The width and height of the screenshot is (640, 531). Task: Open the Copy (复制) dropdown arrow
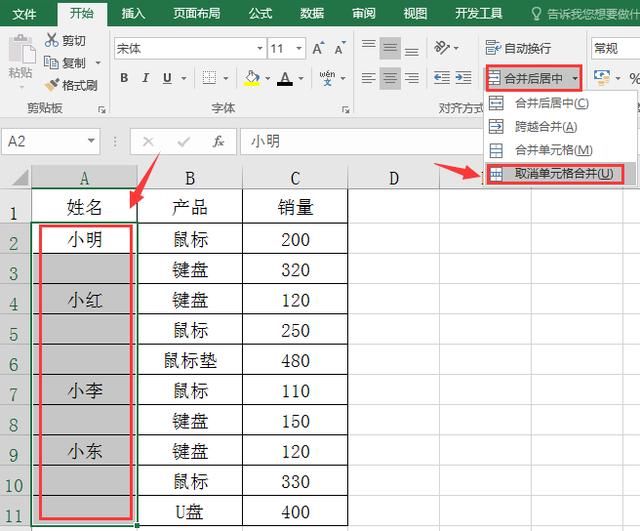(98, 62)
